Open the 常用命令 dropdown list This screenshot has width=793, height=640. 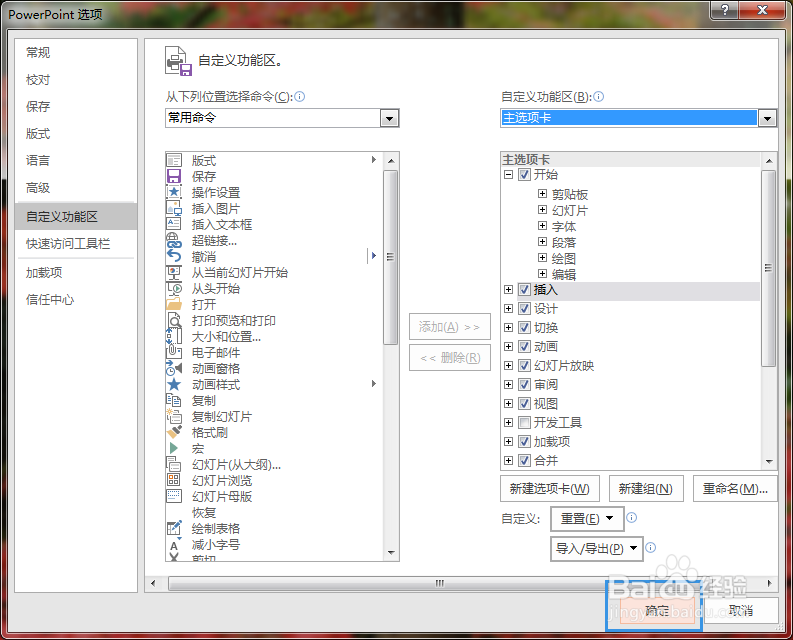tap(389, 118)
